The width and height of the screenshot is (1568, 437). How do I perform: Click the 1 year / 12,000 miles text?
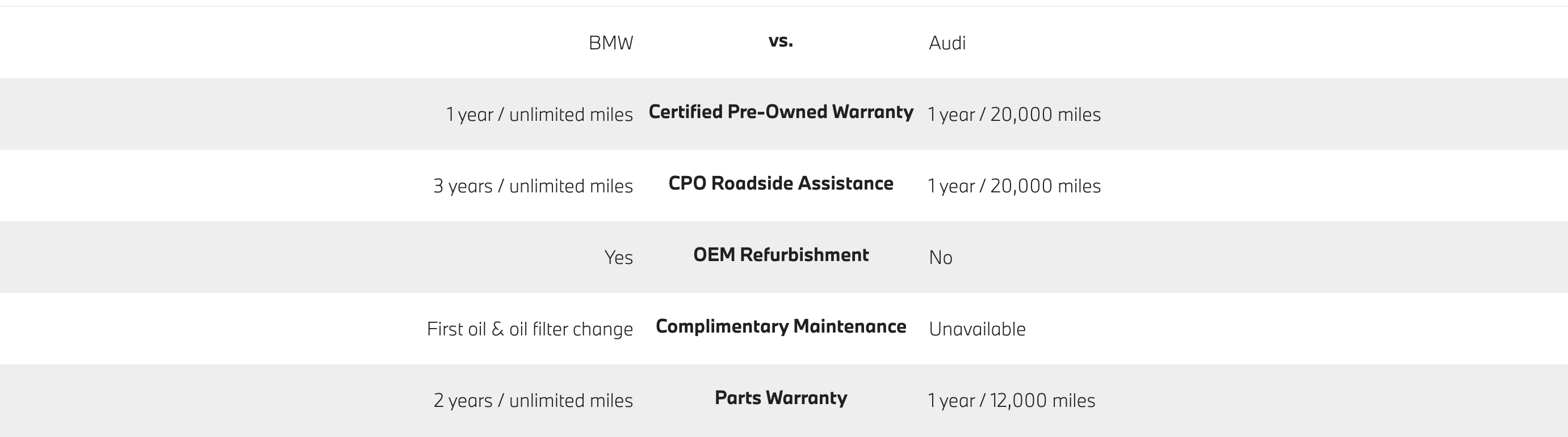pos(1011,401)
